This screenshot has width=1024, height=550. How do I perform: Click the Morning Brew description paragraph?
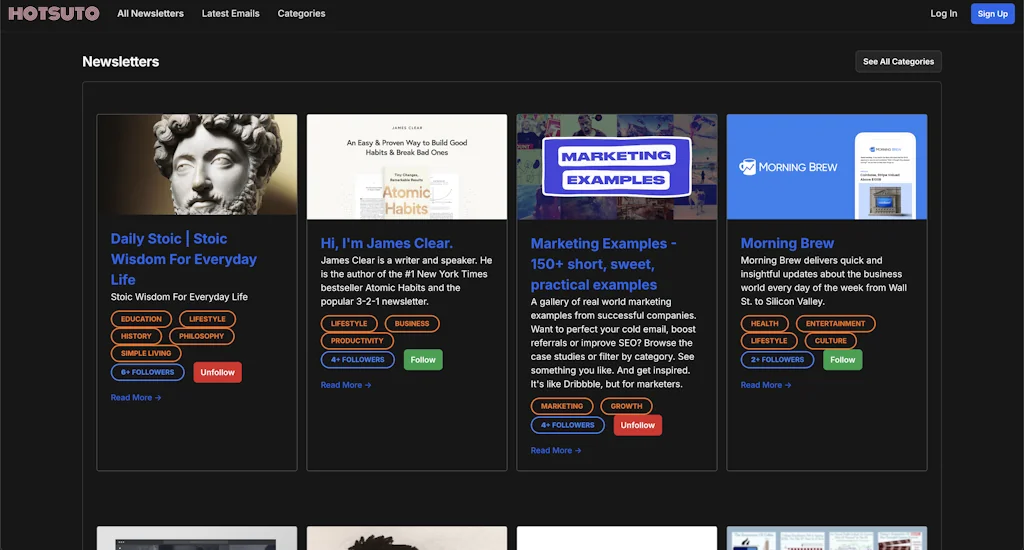pyautogui.click(x=824, y=281)
